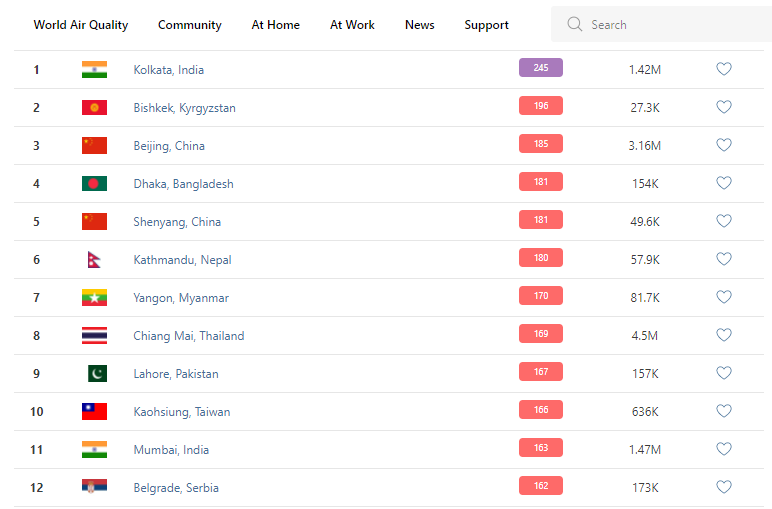This screenshot has width=772, height=509.
Task: Open the Lahore, Pakistan city link
Action: point(176,374)
